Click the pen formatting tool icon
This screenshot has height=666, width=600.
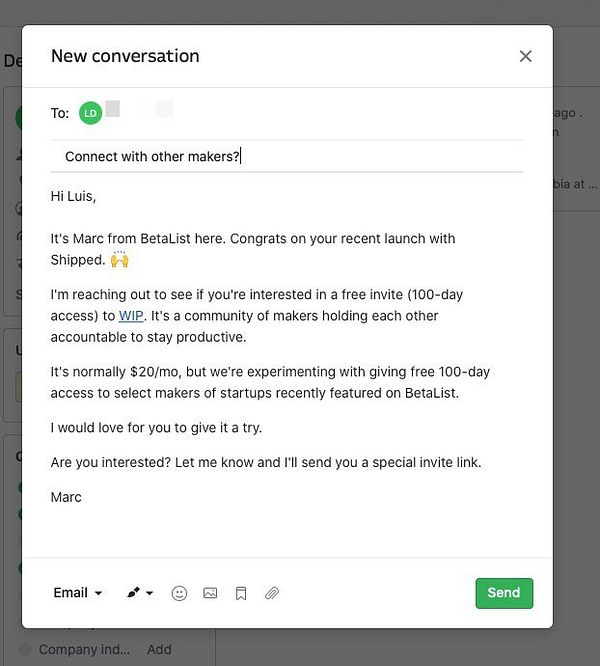134,593
